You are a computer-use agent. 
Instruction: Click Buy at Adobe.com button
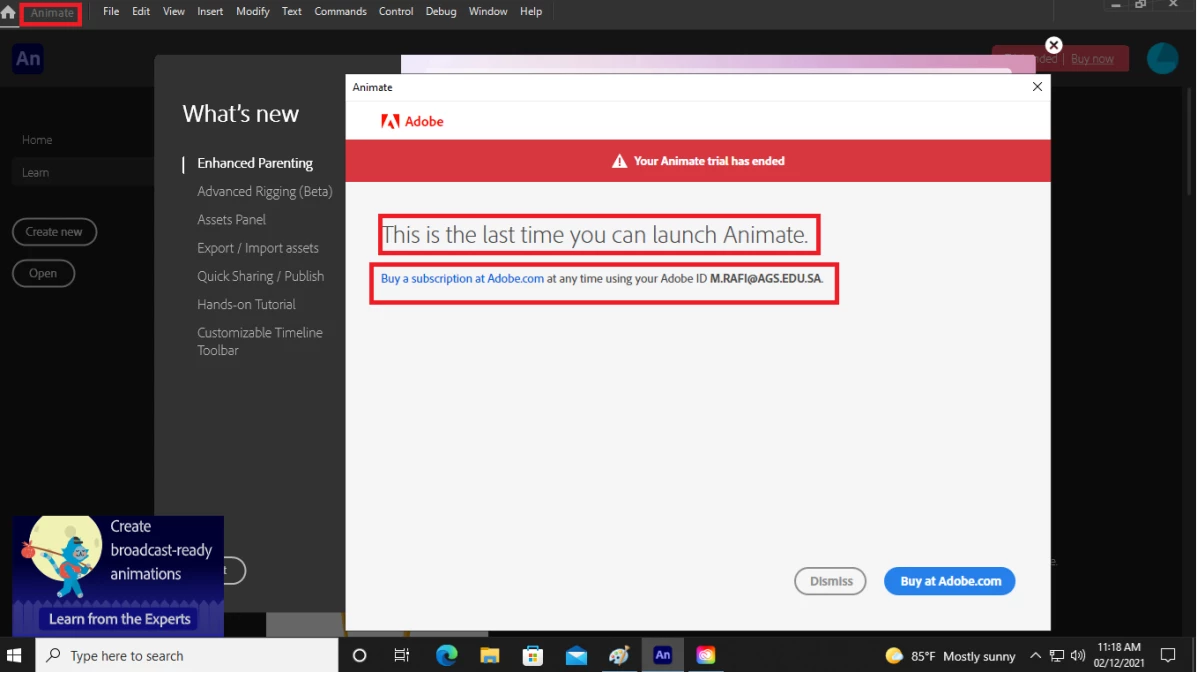950,581
